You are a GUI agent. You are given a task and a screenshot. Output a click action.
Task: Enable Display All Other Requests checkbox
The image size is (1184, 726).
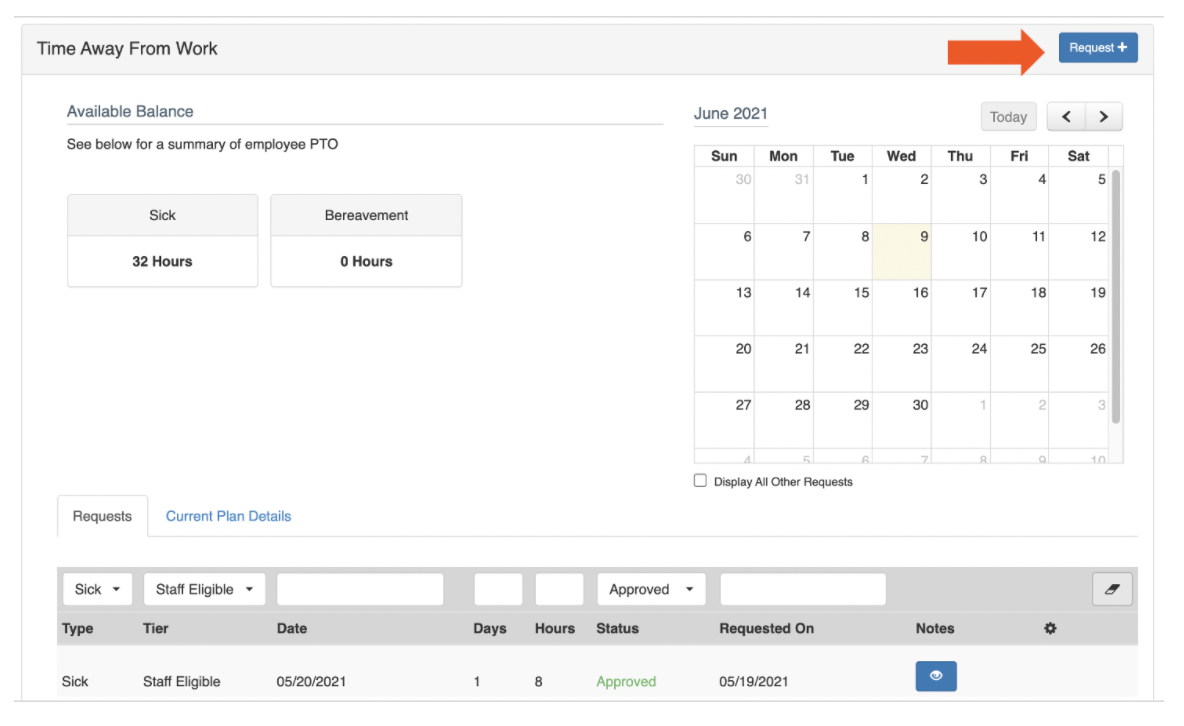[701, 481]
